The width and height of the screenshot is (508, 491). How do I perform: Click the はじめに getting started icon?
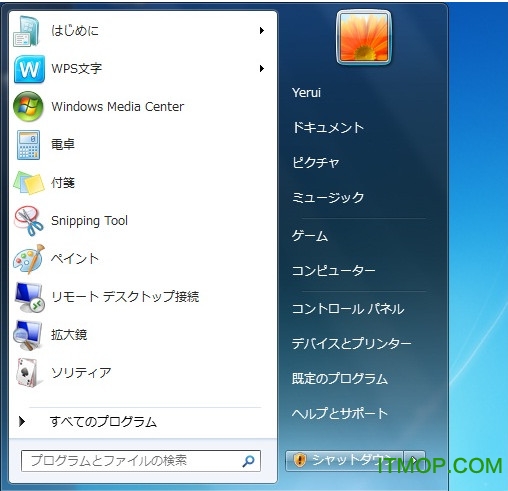point(26,31)
